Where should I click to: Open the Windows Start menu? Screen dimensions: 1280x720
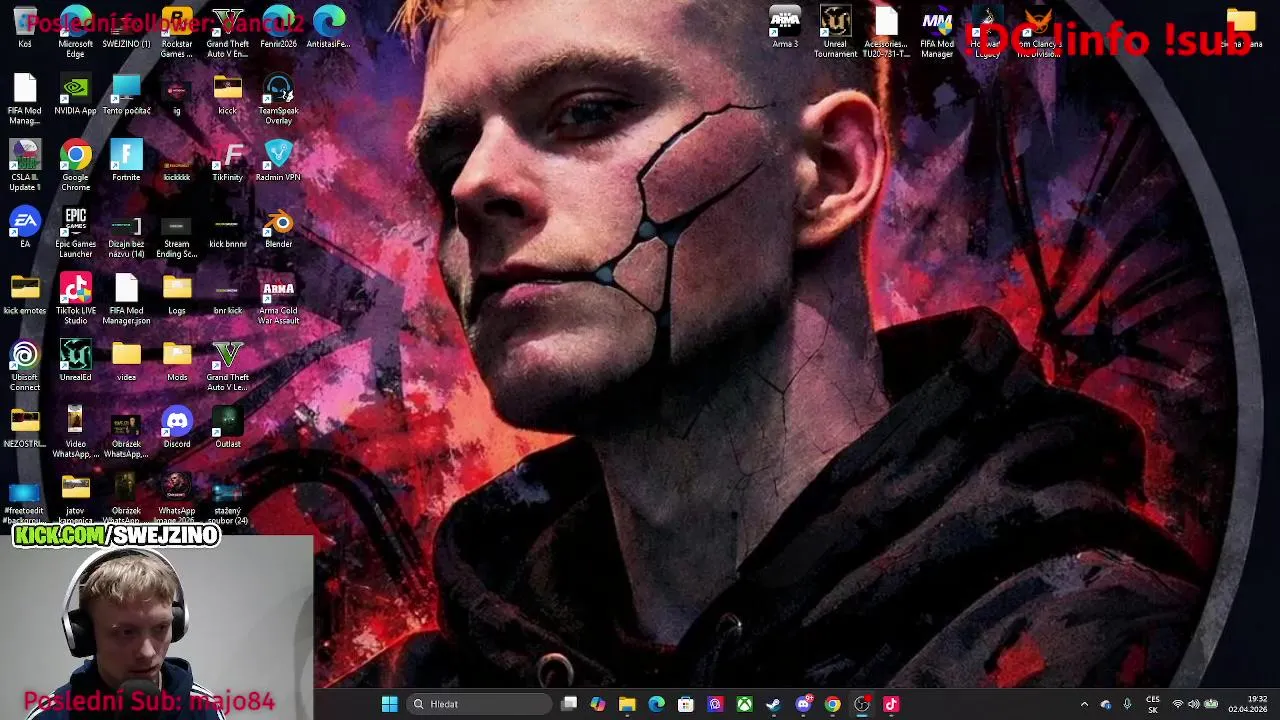tap(389, 704)
